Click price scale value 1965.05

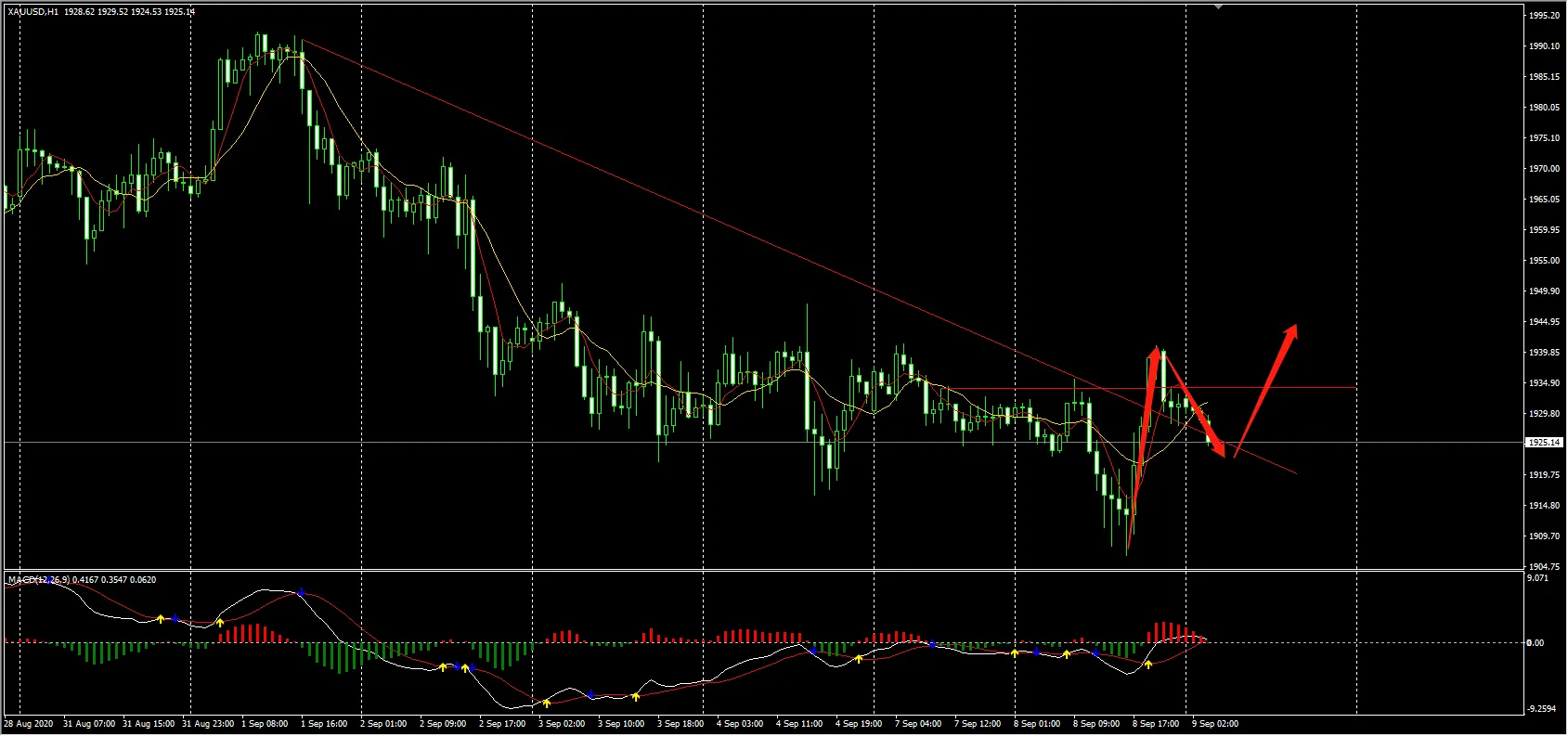coord(1544,200)
